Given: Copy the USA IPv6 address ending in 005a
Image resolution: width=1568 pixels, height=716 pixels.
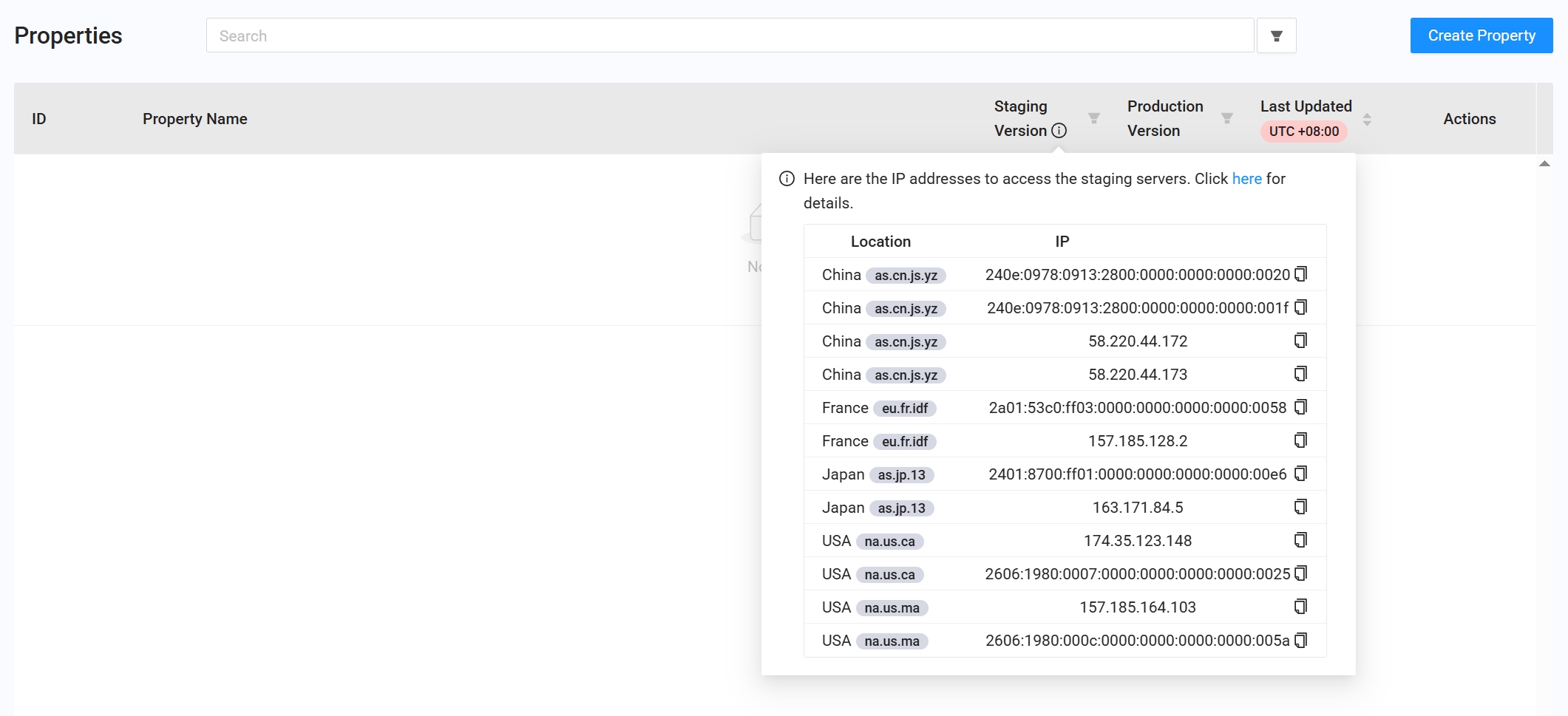Looking at the screenshot, I should [x=1300, y=640].
